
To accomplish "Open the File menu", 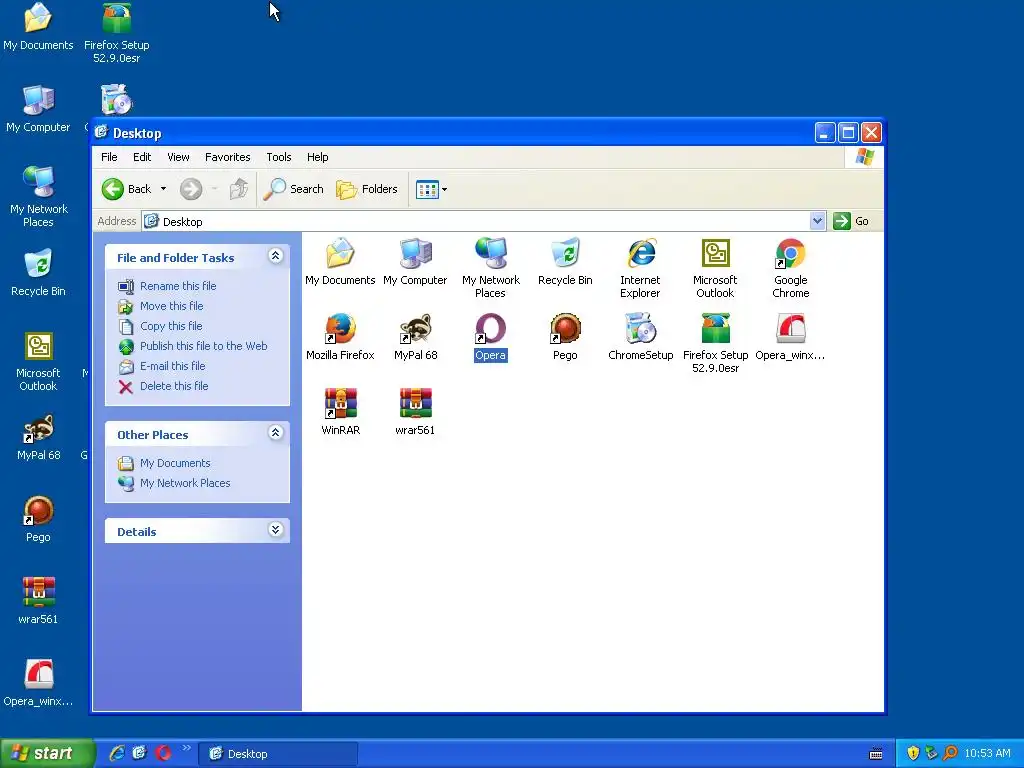I will (x=109, y=157).
